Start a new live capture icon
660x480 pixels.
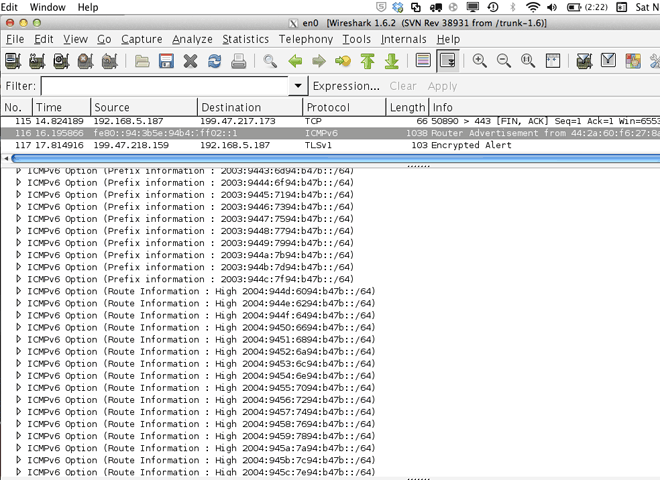[61, 61]
